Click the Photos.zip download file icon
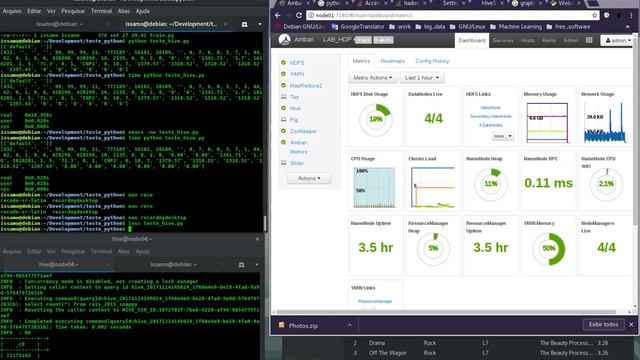Viewport: 640px width, 360px height. [281, 325]
